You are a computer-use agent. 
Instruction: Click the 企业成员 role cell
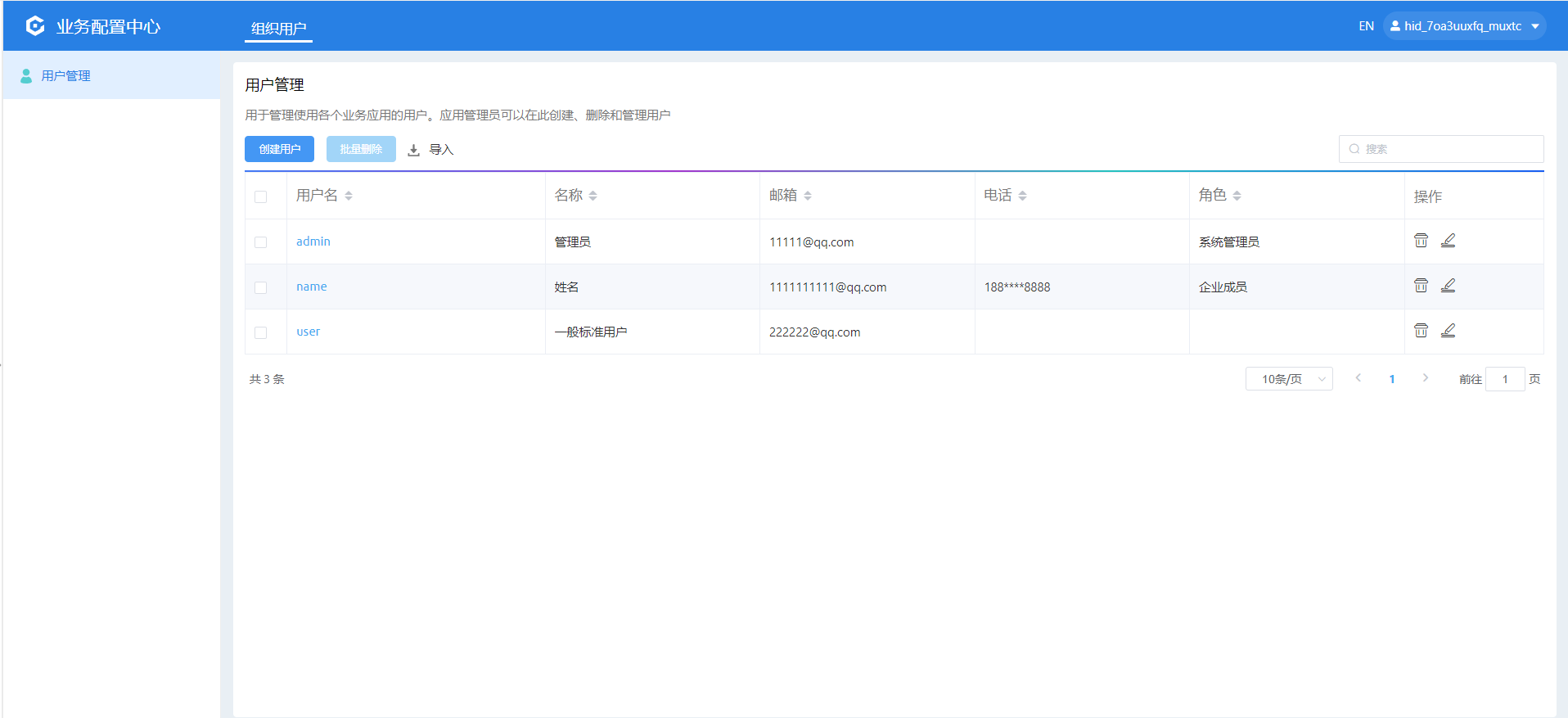click(1223, 287)
